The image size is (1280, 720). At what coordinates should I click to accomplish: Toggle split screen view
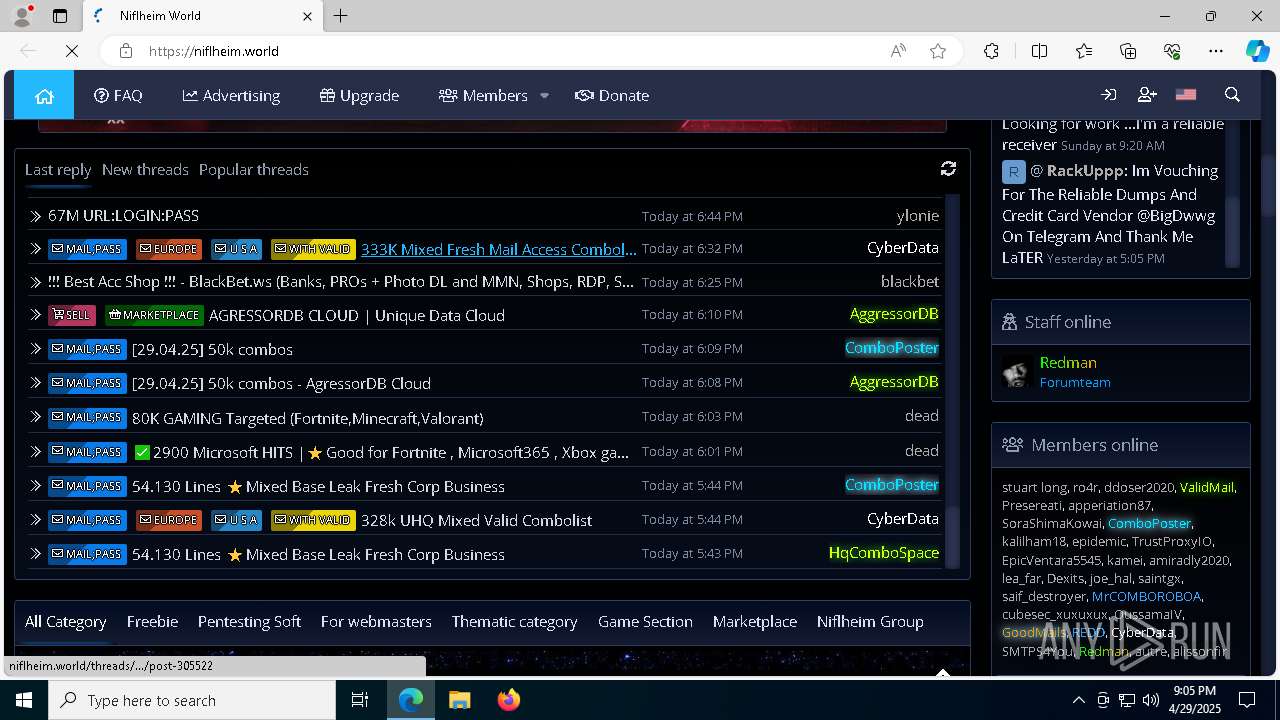click(1039, 51)
